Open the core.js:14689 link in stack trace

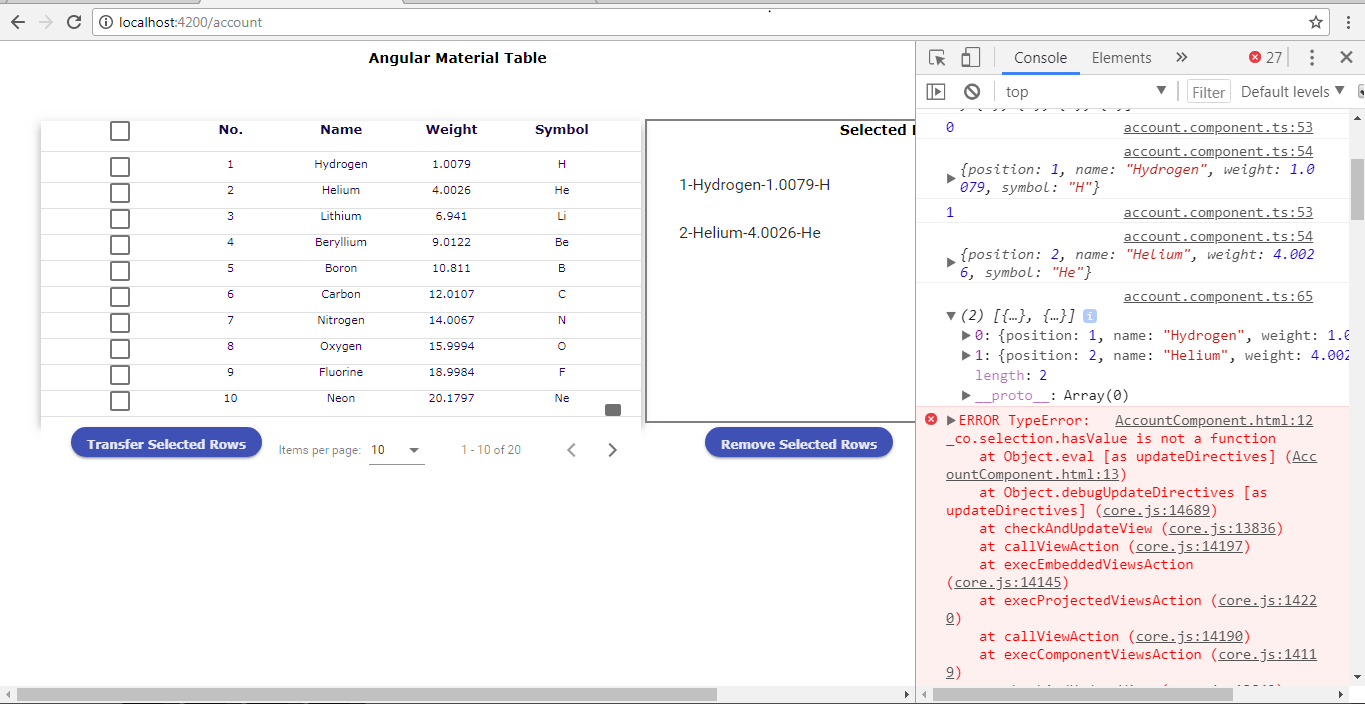(1158, 511)
